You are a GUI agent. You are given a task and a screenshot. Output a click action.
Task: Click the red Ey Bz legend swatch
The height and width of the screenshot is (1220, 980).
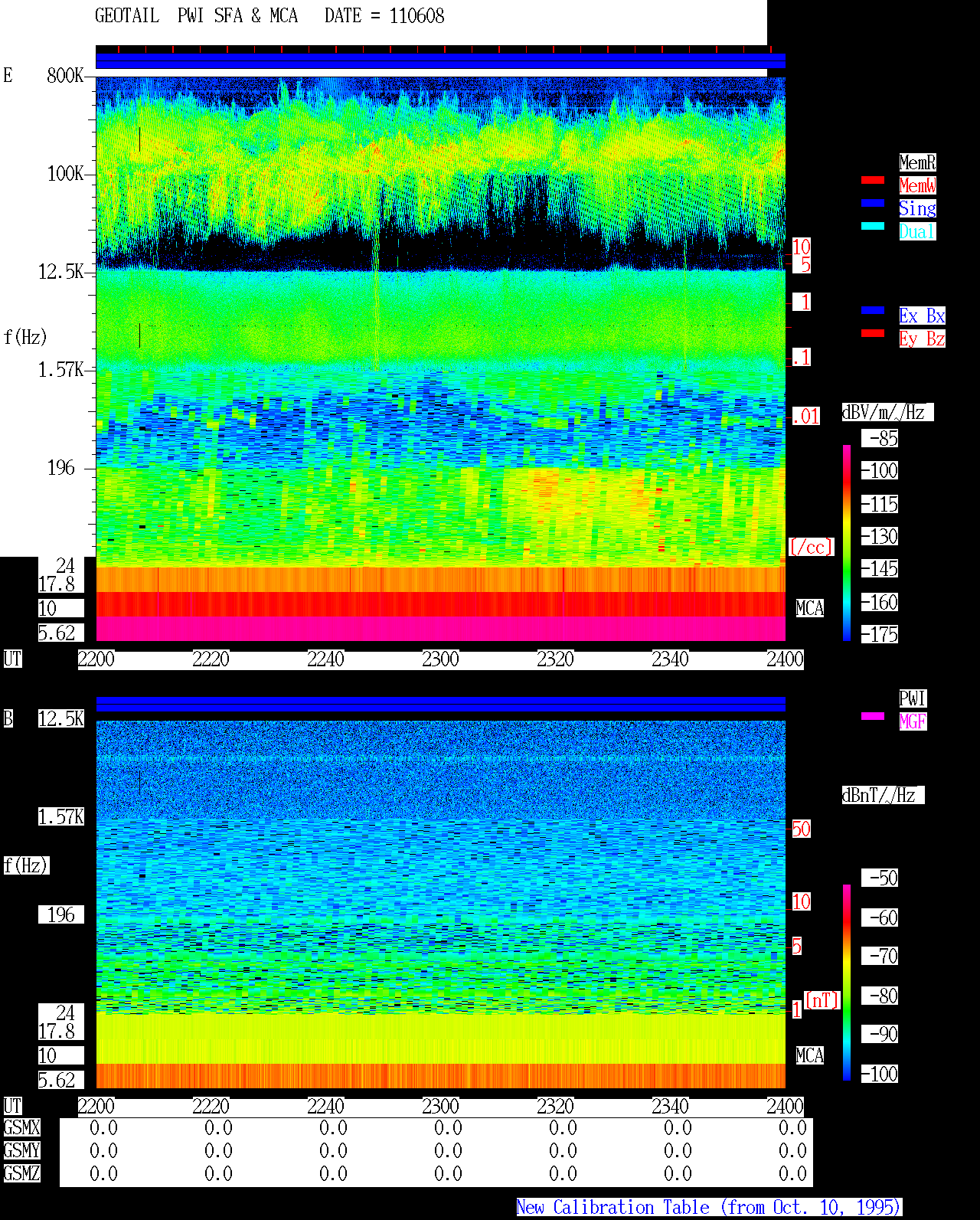tap(873, 333)
